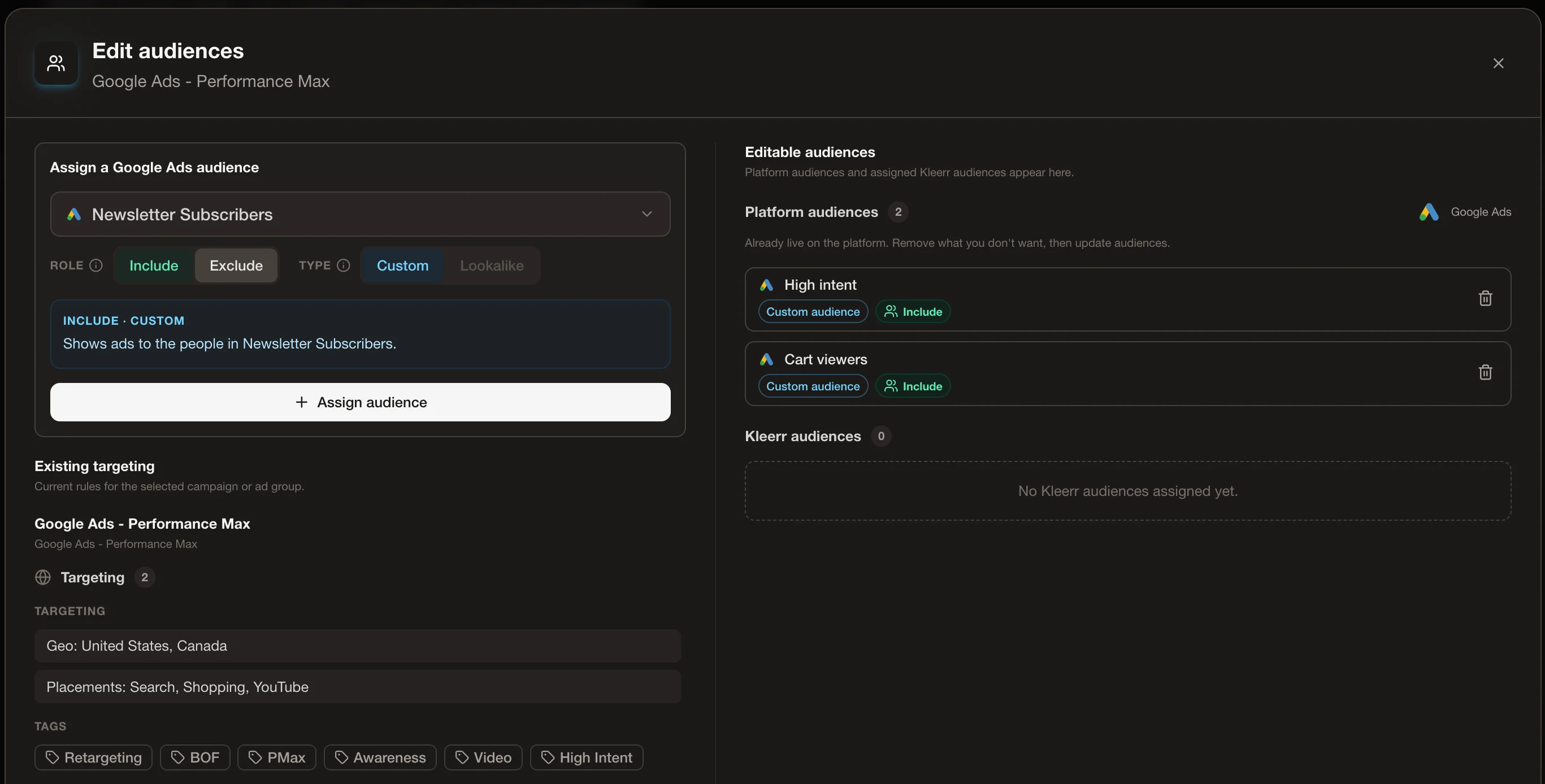Screen dimensions: 1545x784
Task: Click the Cart viewers audience name
Action: coord(825,360)
